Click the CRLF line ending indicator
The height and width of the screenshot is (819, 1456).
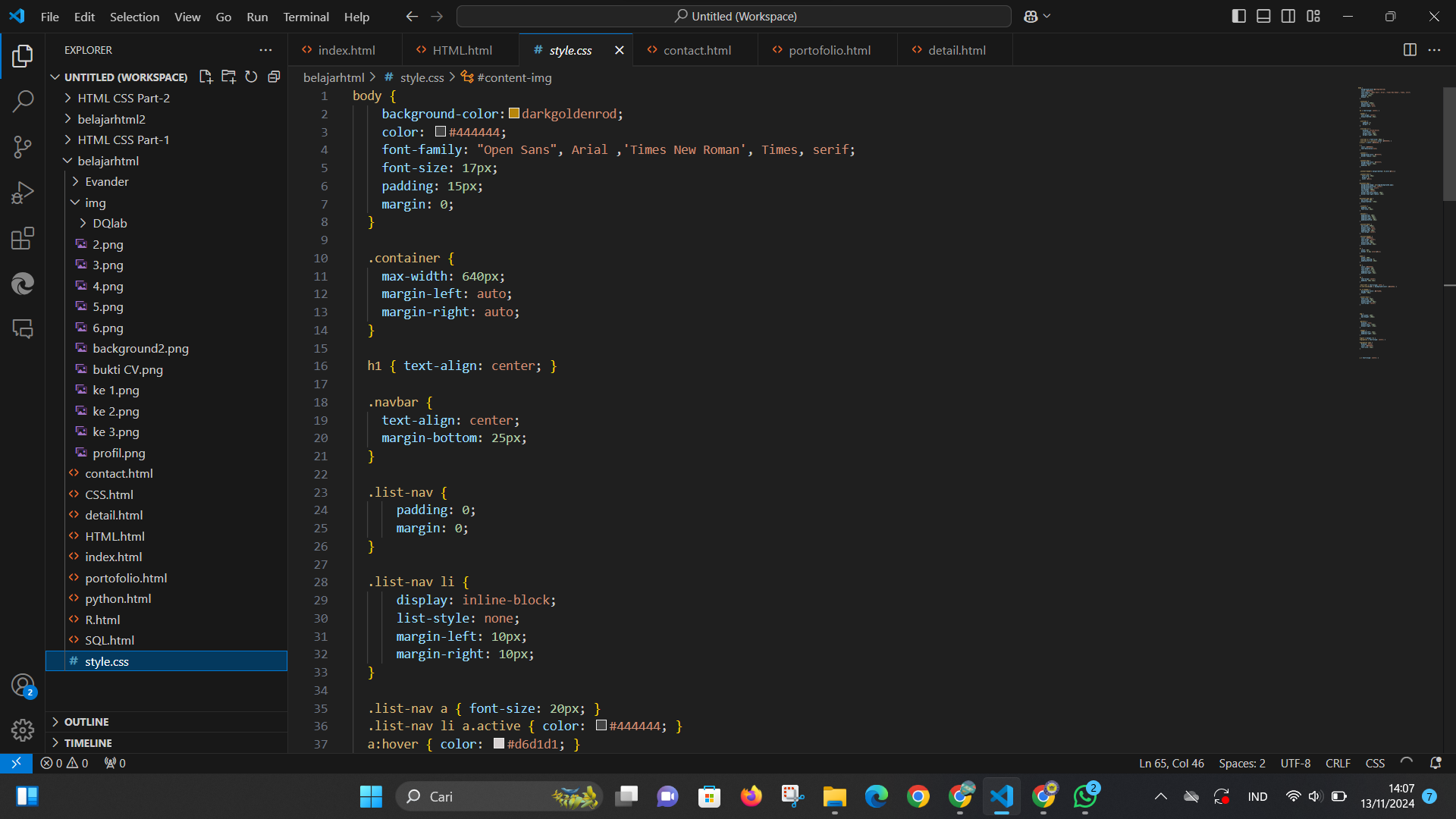(1338, 764)
